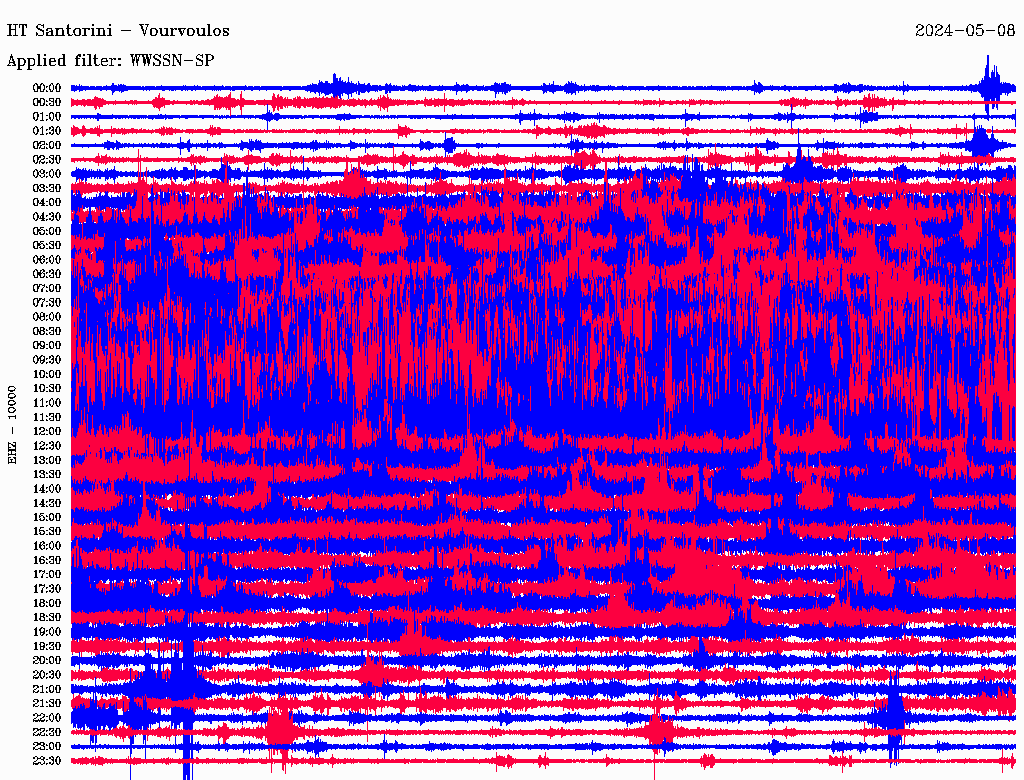Click the 23:00 time label
This screenshot has width=1024, height=780.
[x=47, y=747]
